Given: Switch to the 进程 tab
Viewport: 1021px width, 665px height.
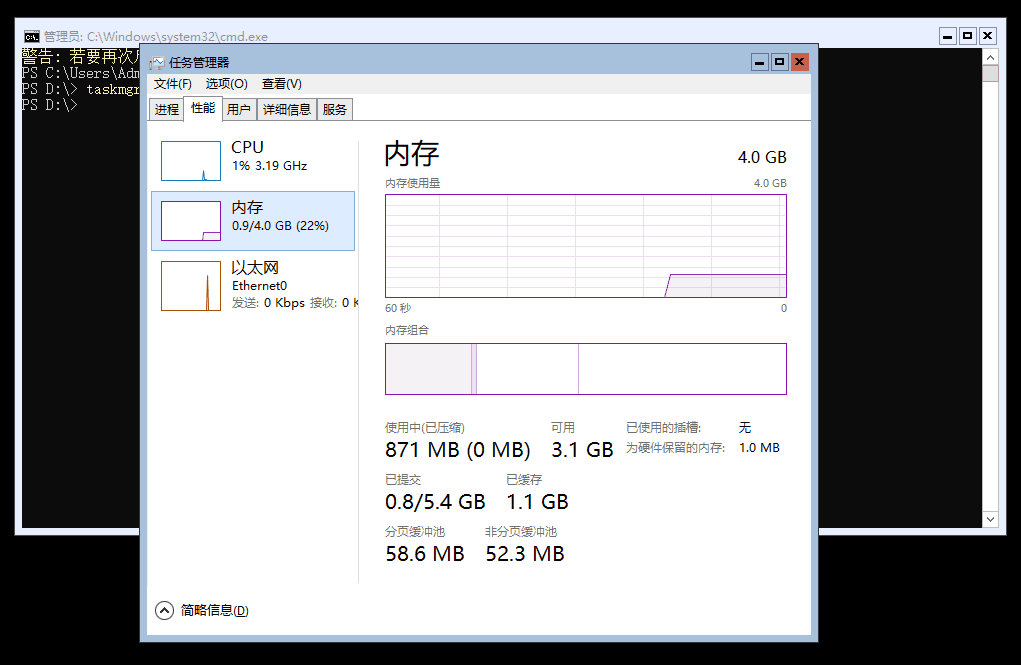Looking at the screenshot, I should click(166, 109).
